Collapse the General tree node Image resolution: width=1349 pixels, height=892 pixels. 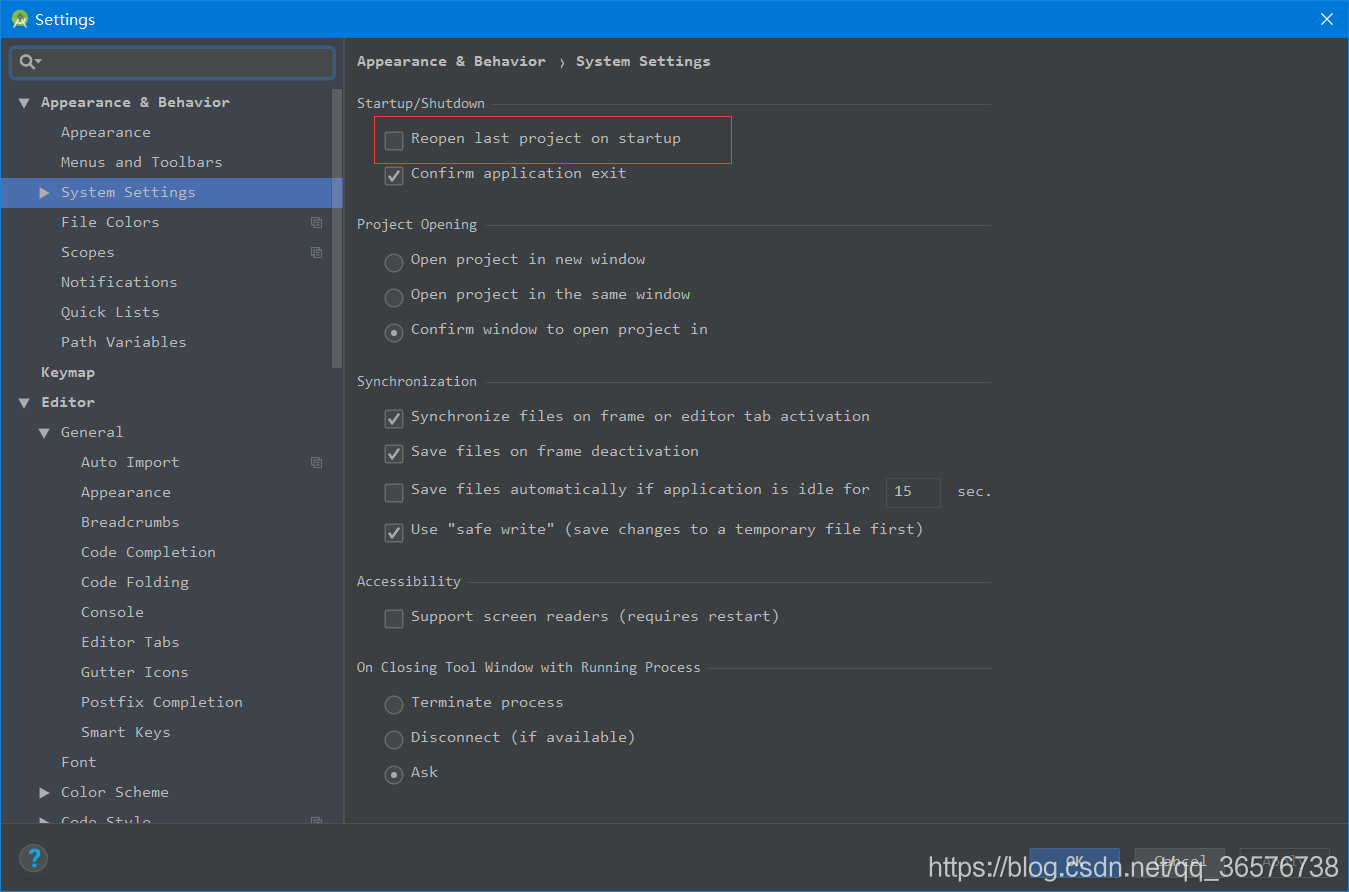[44, 432]
